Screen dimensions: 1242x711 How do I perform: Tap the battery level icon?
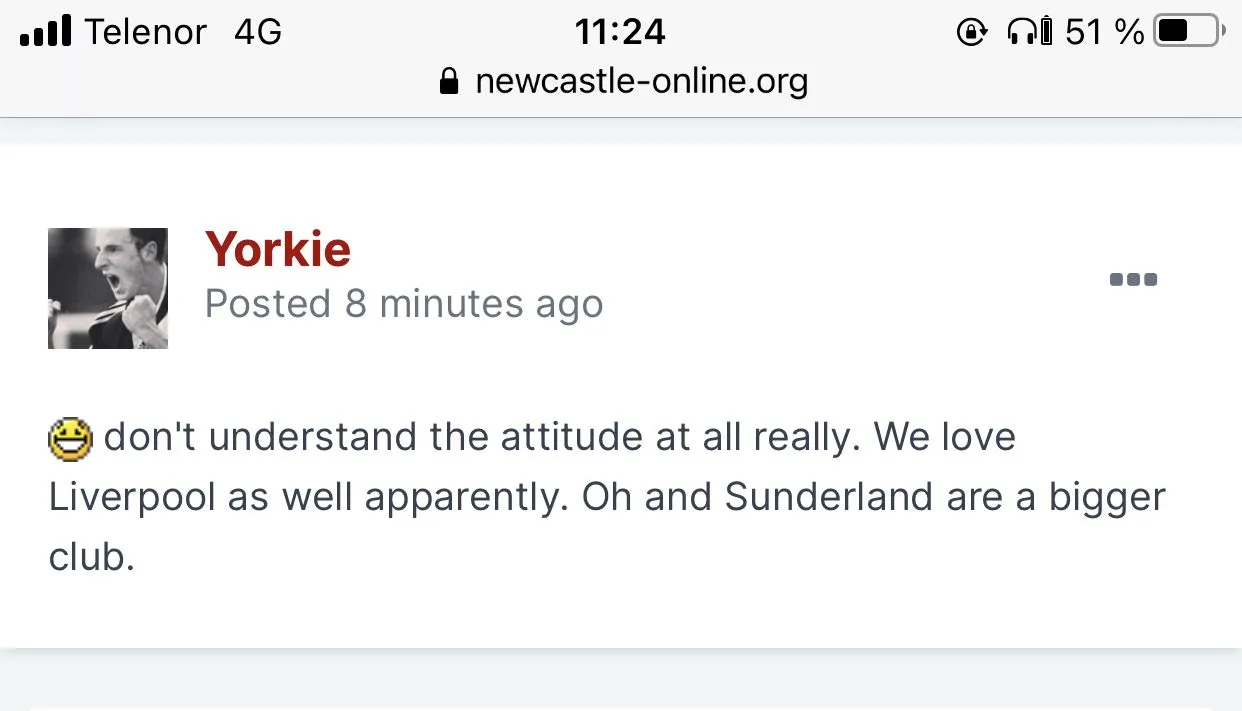(x=1189, y=32)
